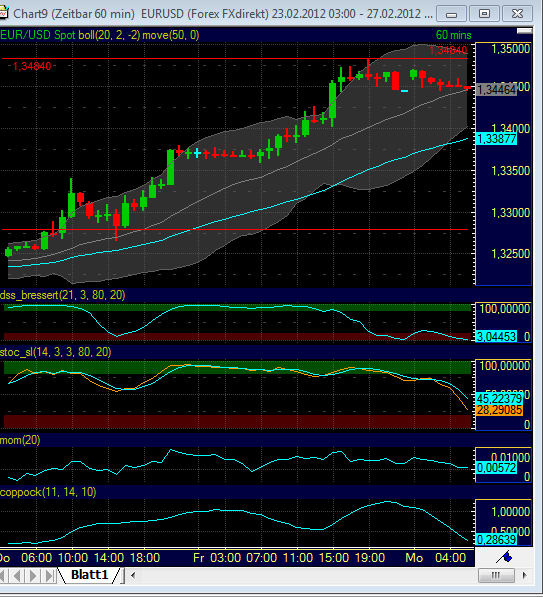Click the coppock(11, 14, 10) label

(48, 492)
